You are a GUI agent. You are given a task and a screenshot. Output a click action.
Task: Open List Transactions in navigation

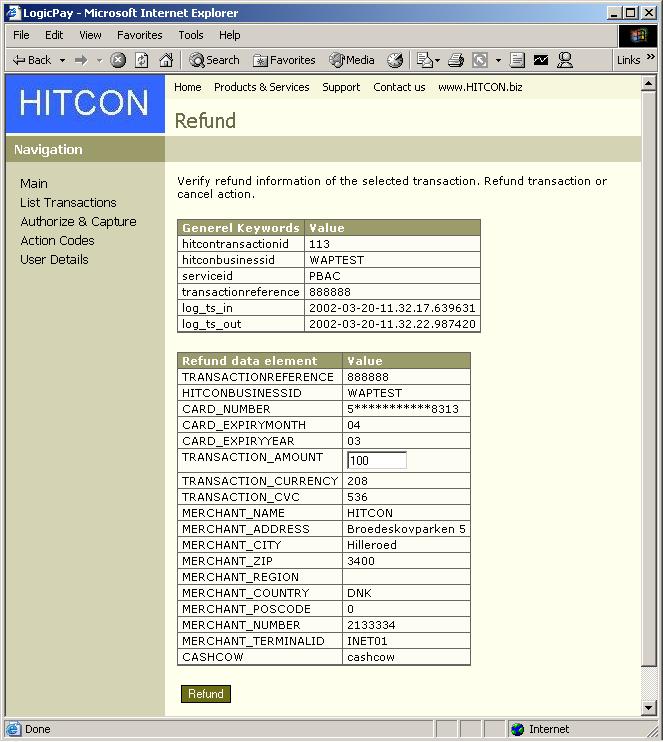pyautogui.click(x=68, y=202)
